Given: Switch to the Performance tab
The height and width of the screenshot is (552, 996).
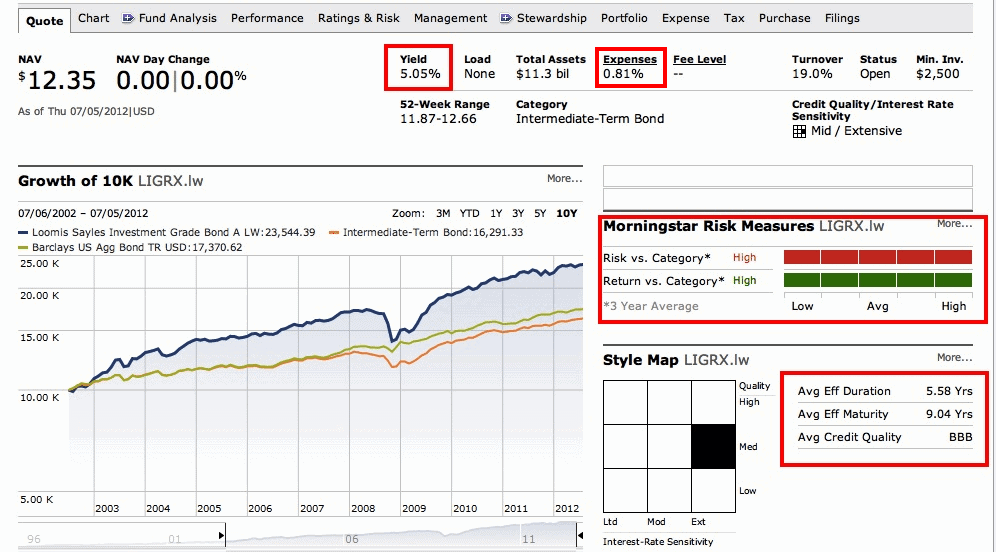Looking at the screenshot, I should point(267,18).
